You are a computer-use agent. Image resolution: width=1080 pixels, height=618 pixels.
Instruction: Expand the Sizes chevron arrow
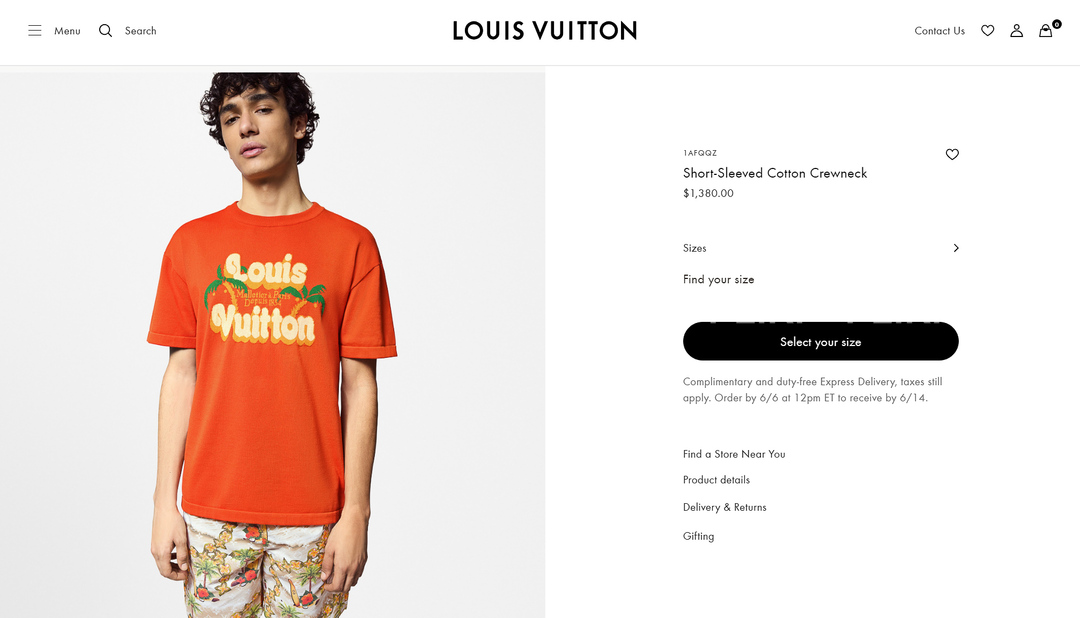[x=956, y=248]
